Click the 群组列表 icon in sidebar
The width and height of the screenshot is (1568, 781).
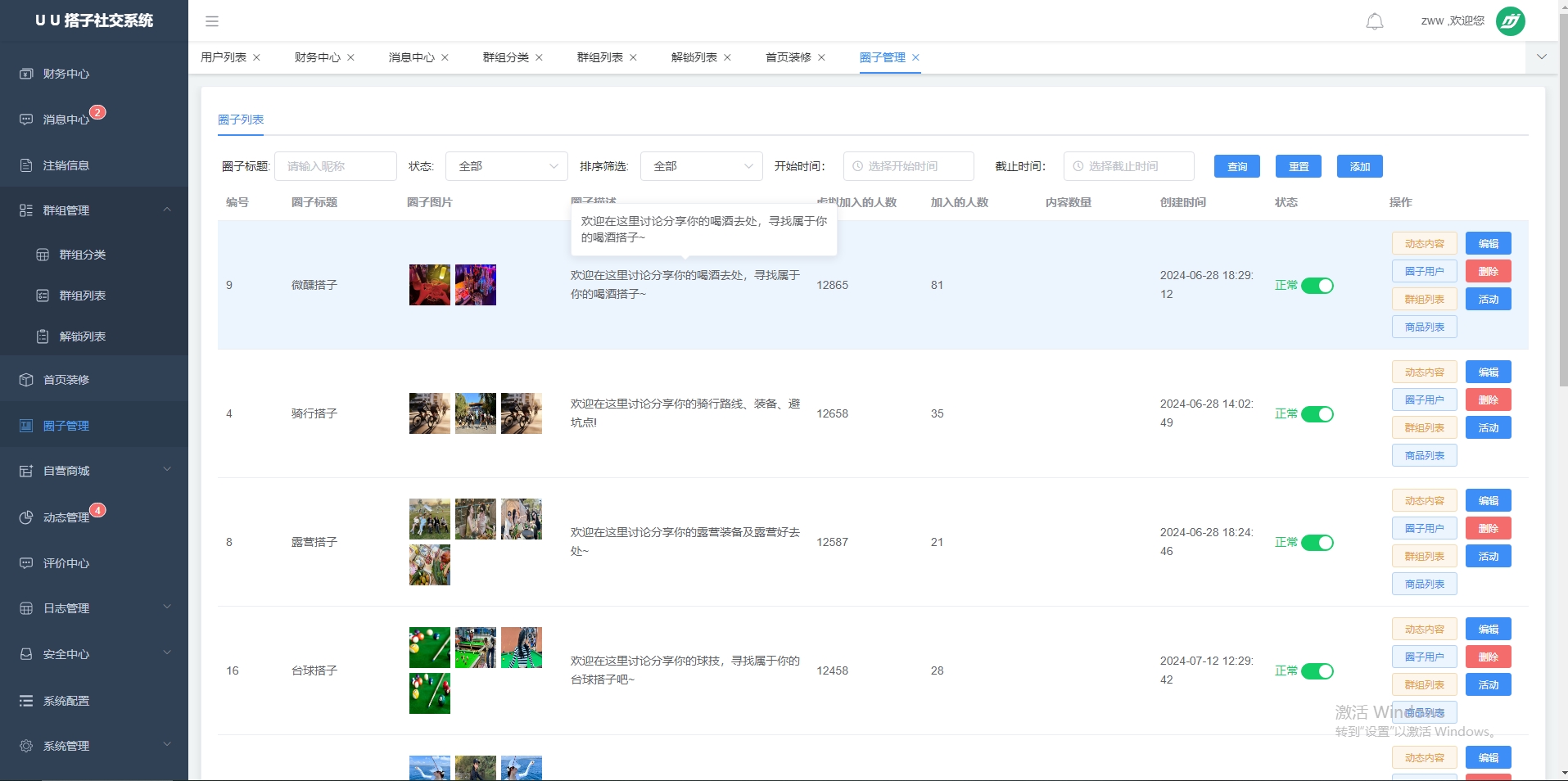pos(43,296)
